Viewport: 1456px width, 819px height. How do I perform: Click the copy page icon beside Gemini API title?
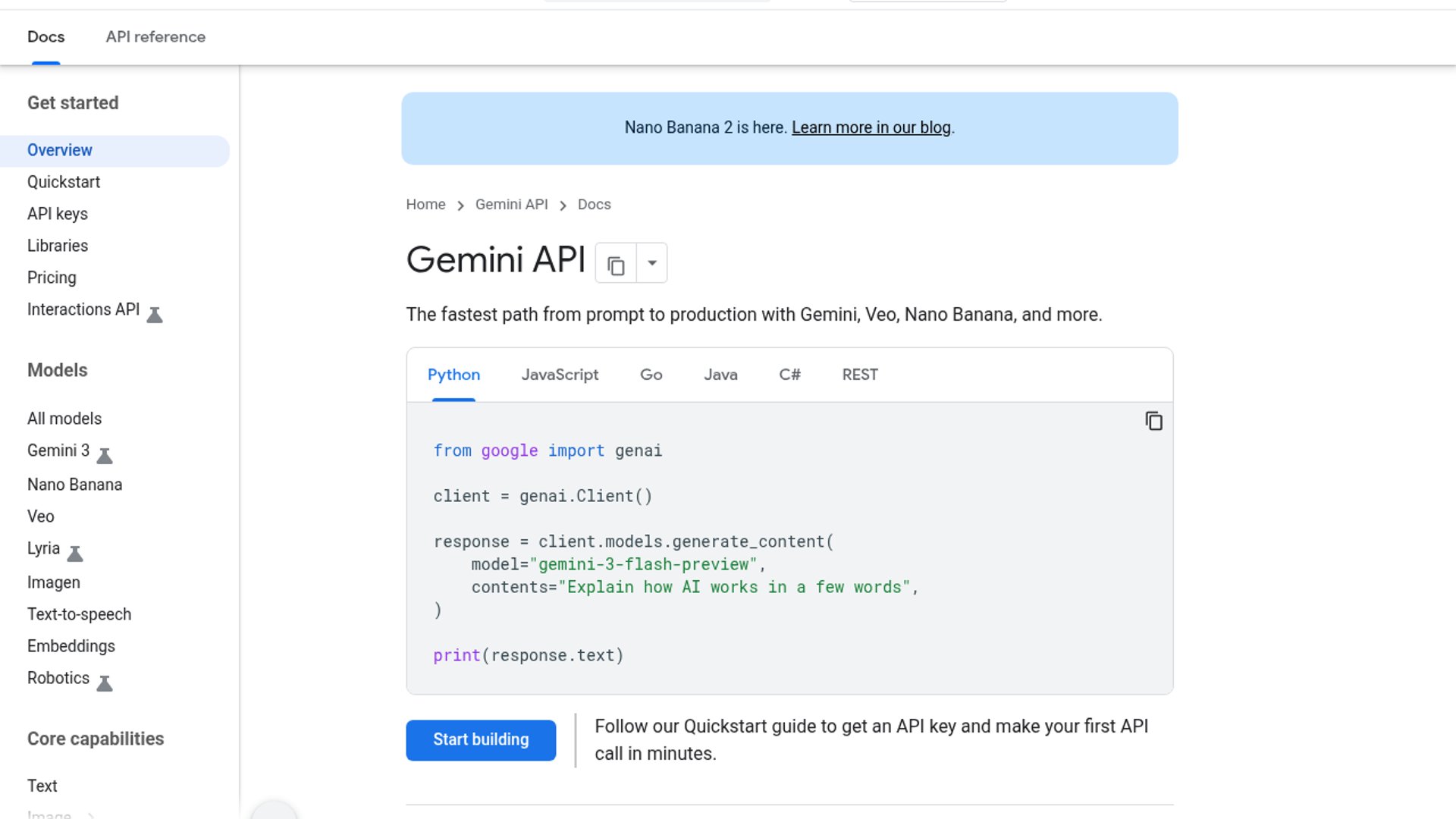616,265
